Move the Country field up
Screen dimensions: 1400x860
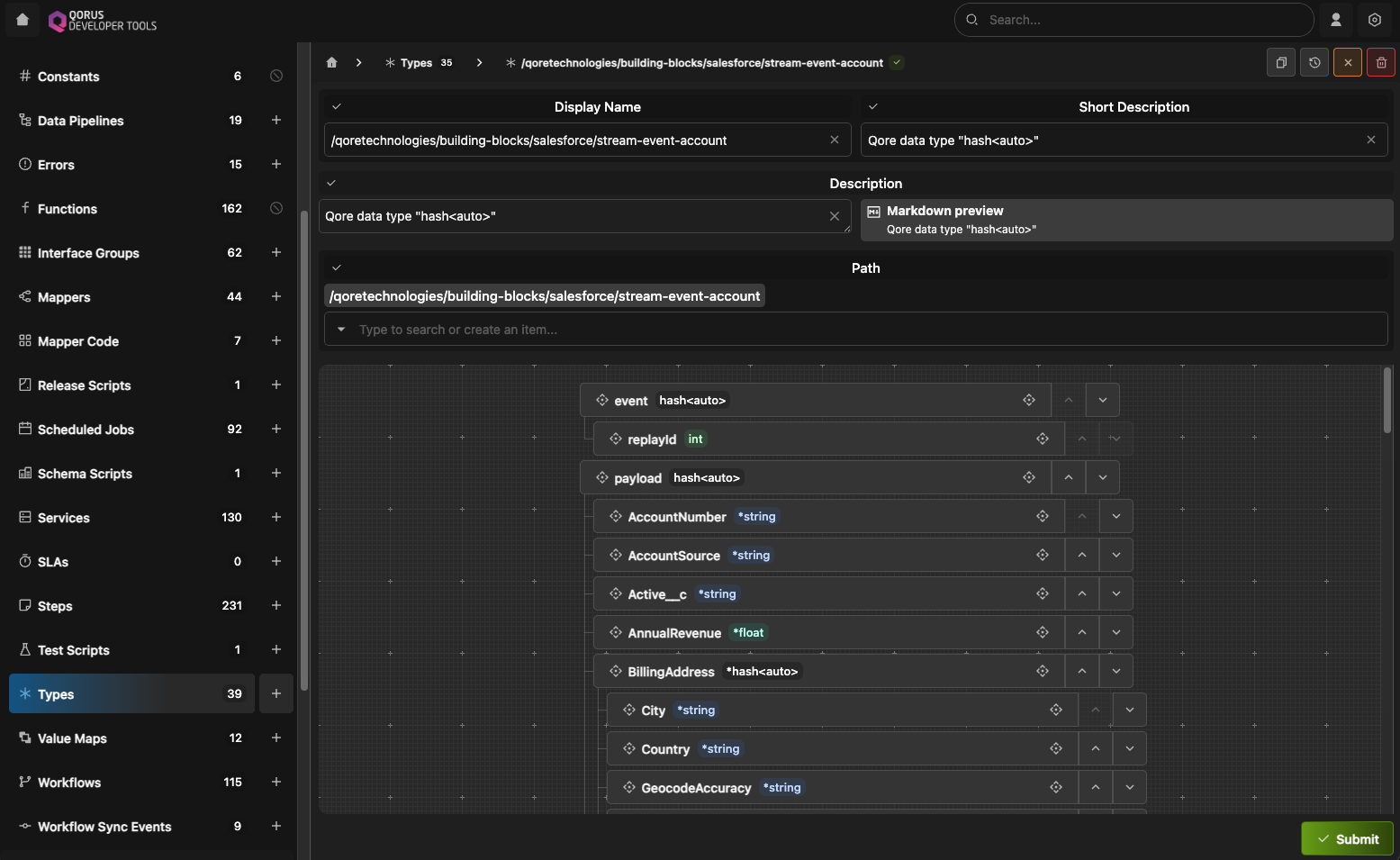[x=1096, y=748]
